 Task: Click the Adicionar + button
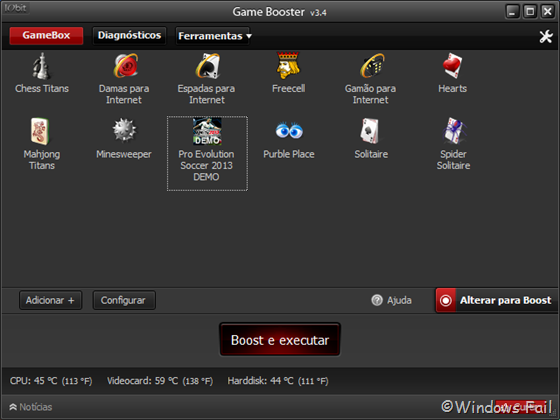50,300
